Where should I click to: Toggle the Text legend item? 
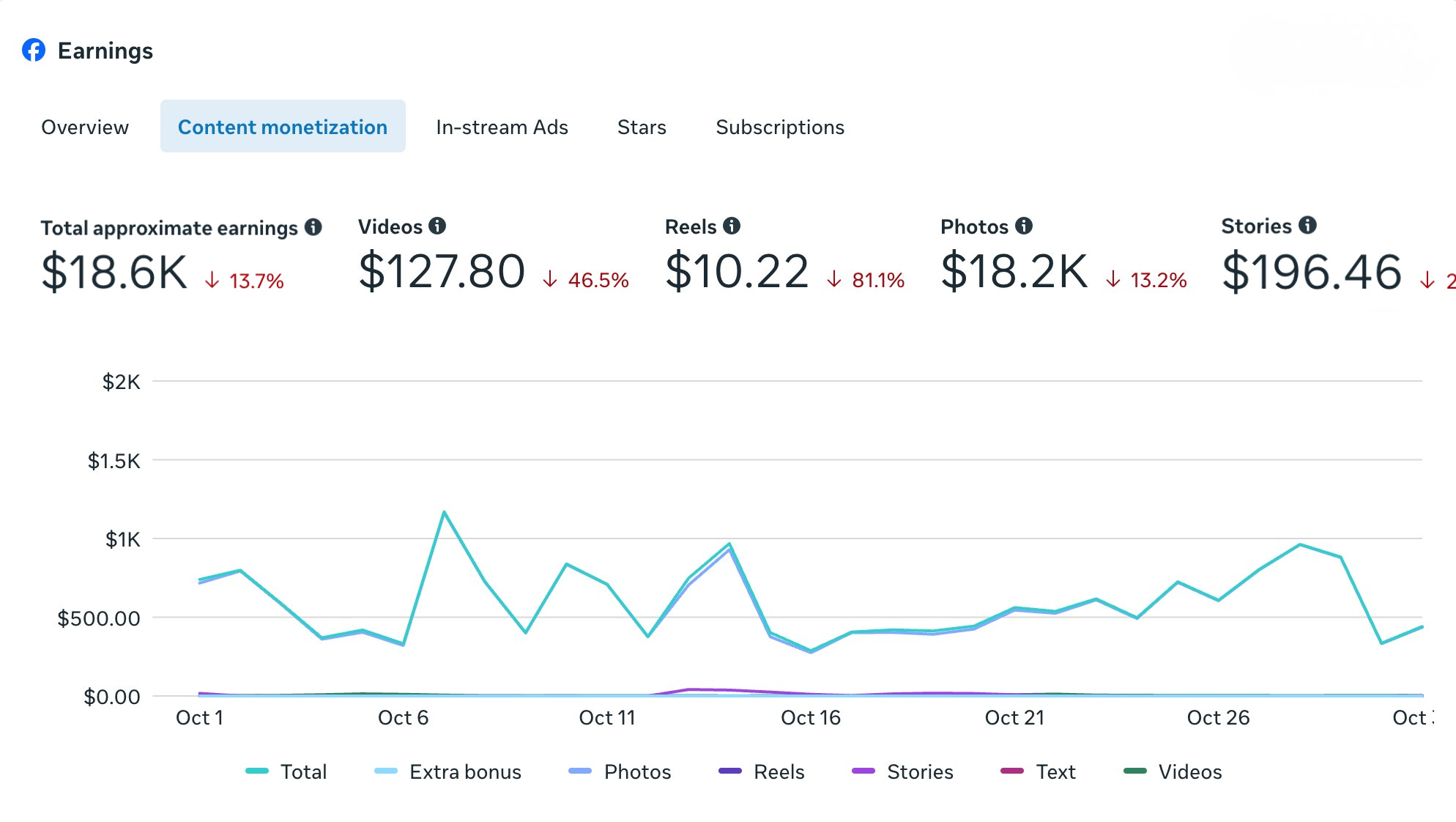click(1055, 771)
